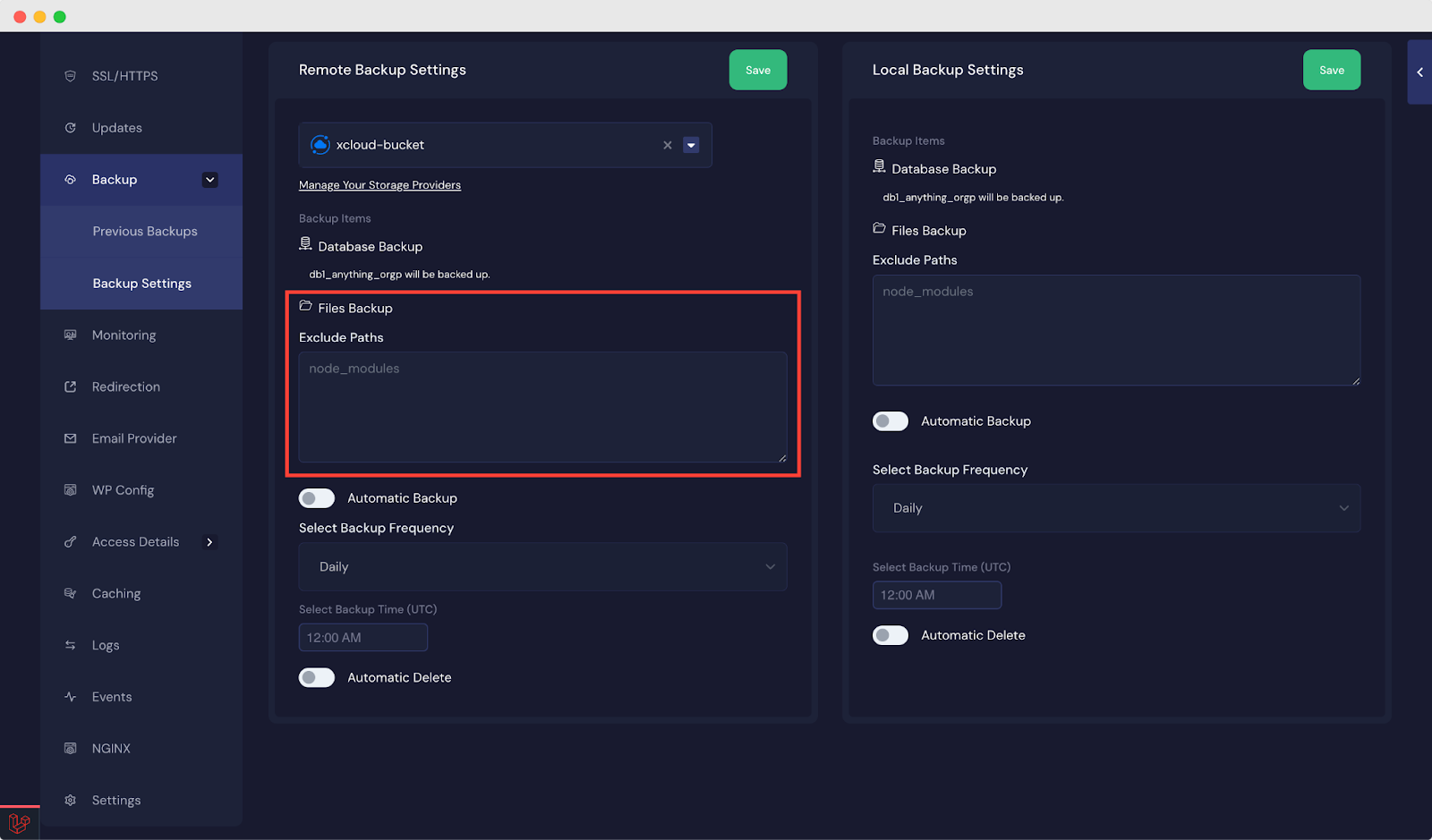Open Manage Your Storage Providers link
Screen dimensions: 1432x840
click(x=379, y=184)
